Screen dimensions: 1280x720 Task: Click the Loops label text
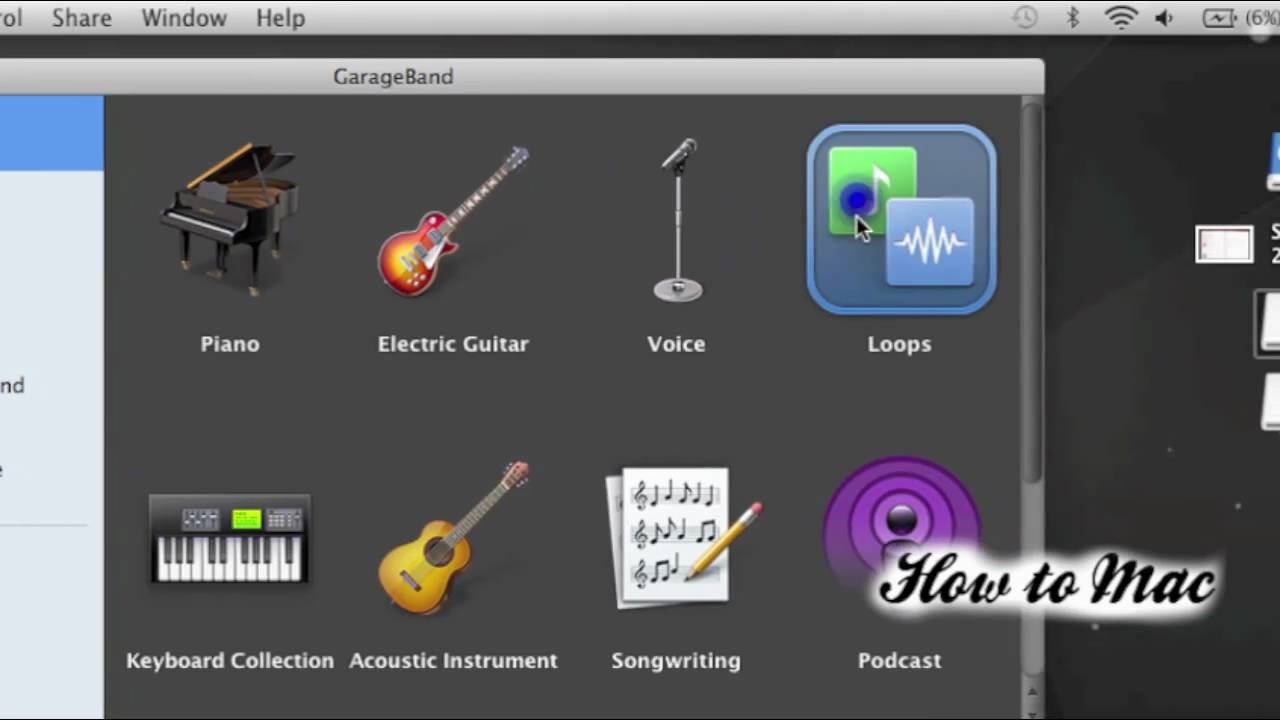coord(899,344)
